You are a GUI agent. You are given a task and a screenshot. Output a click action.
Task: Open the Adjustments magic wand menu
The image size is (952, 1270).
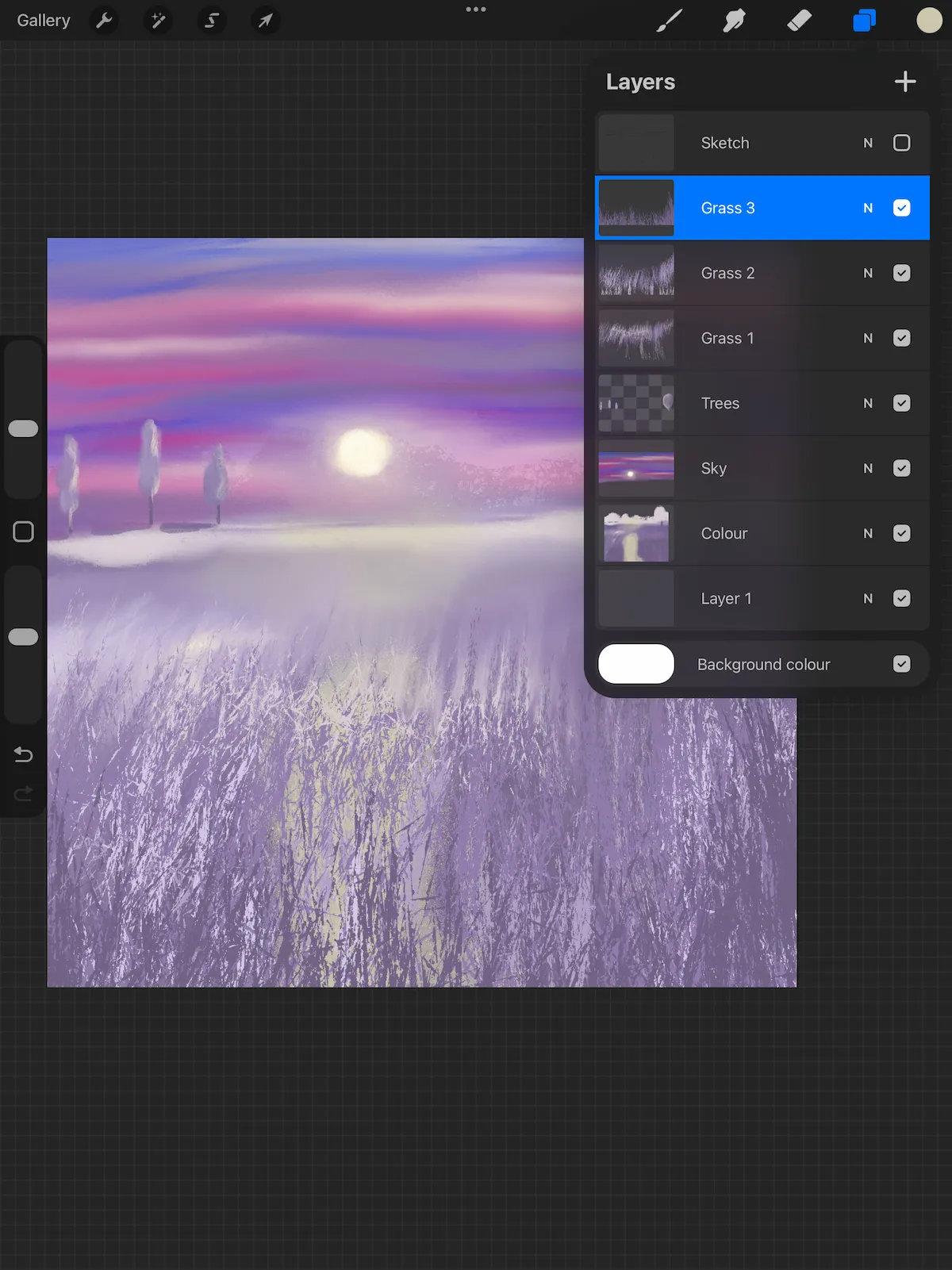pos(158,21)
